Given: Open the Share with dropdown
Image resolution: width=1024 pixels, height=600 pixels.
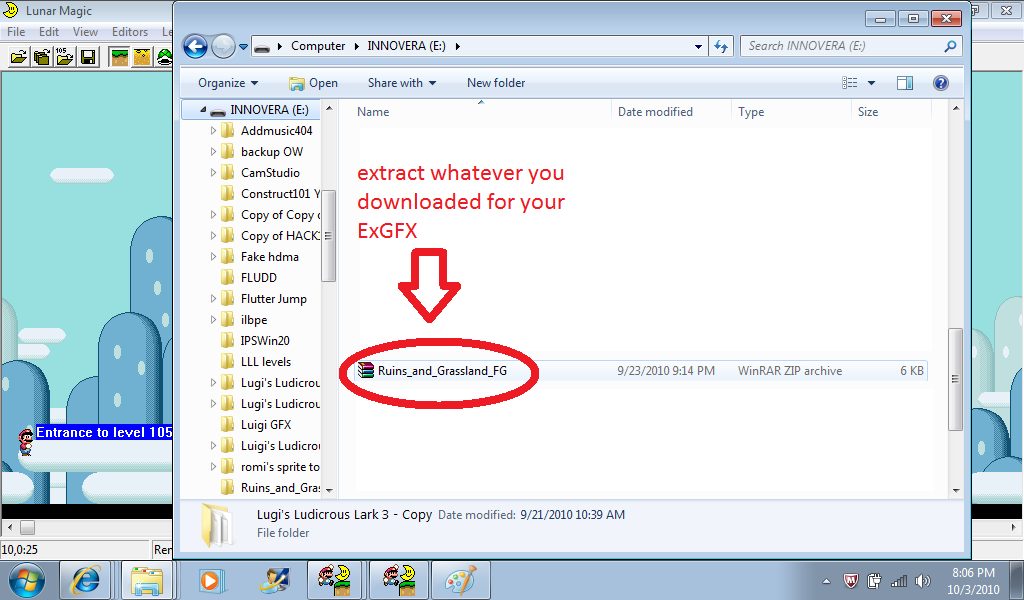Looking at the screenshot, I should tap(402, 83).
